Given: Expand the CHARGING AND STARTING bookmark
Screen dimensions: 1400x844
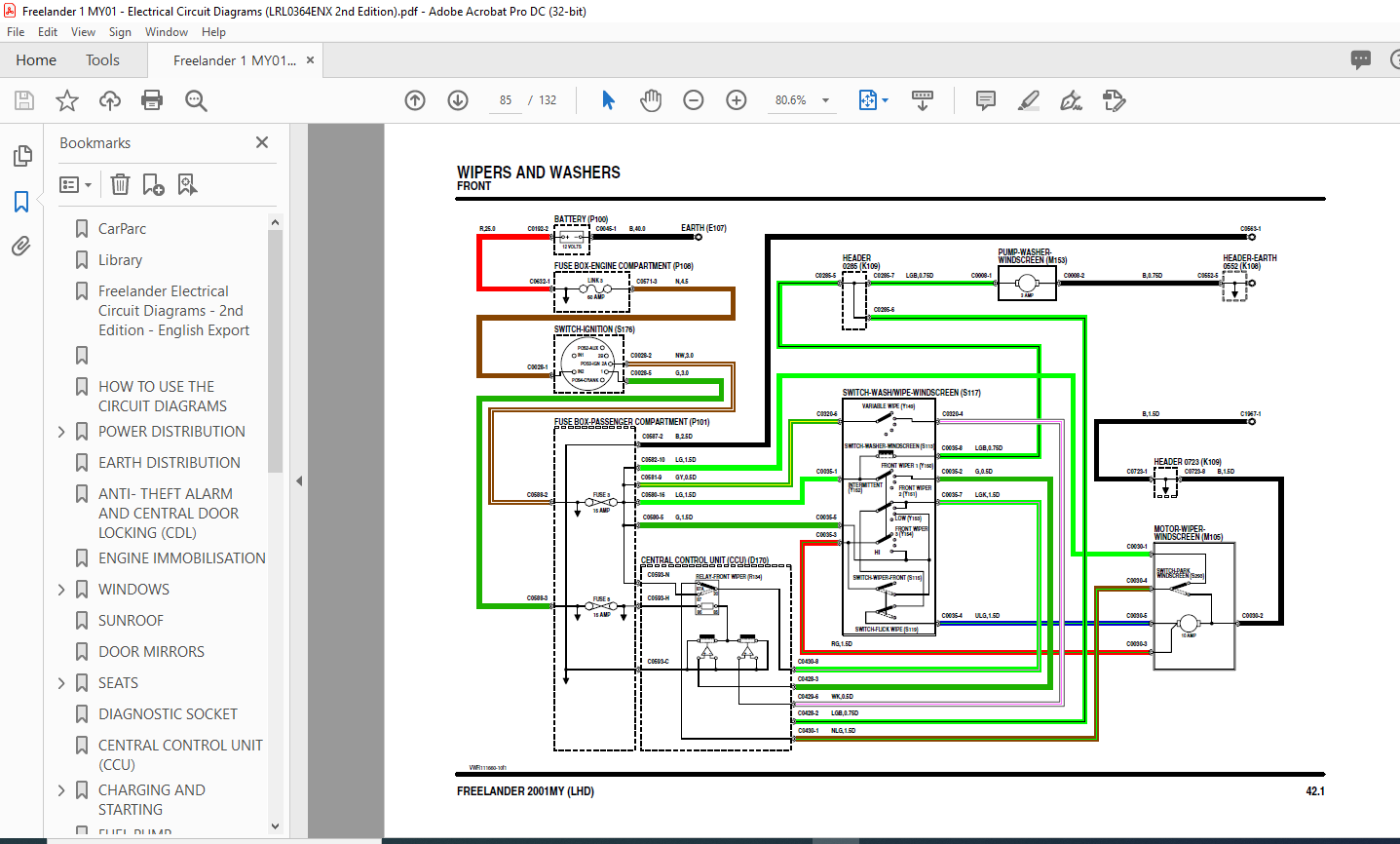Looking at the screenshot, I should 61,790.
